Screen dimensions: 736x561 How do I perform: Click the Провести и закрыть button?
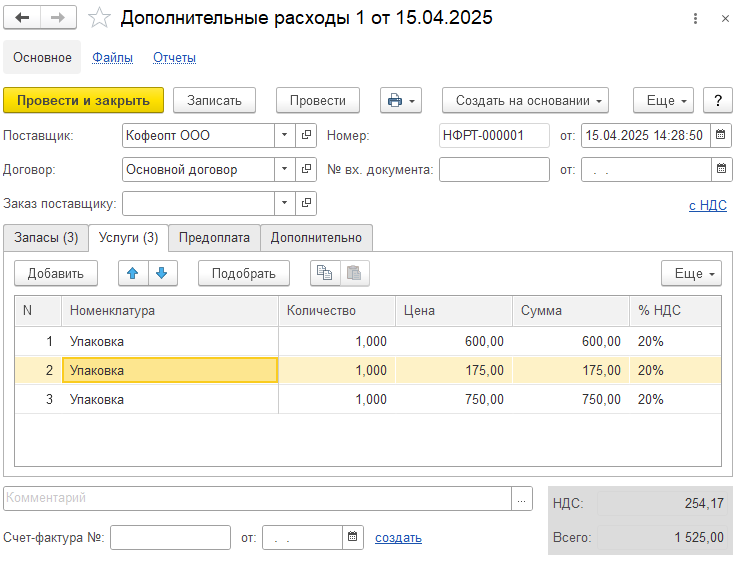coord(84,100)
